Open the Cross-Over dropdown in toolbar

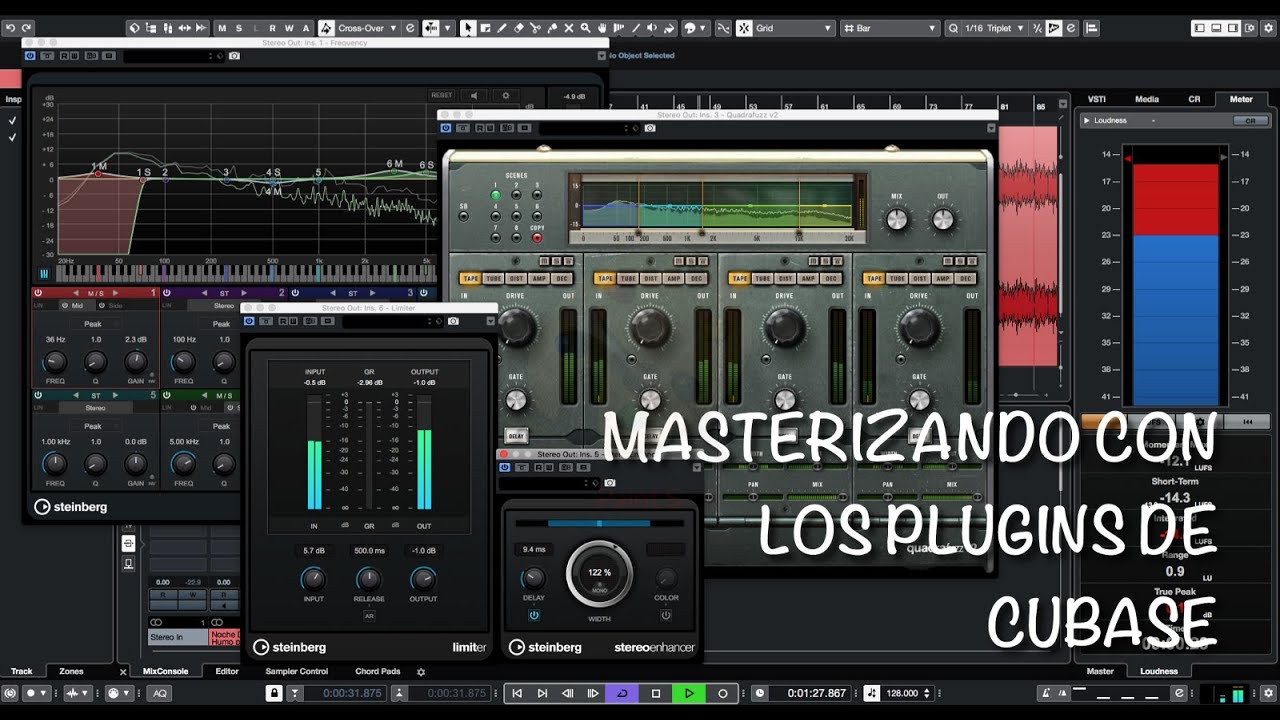[x=367, y=28]
